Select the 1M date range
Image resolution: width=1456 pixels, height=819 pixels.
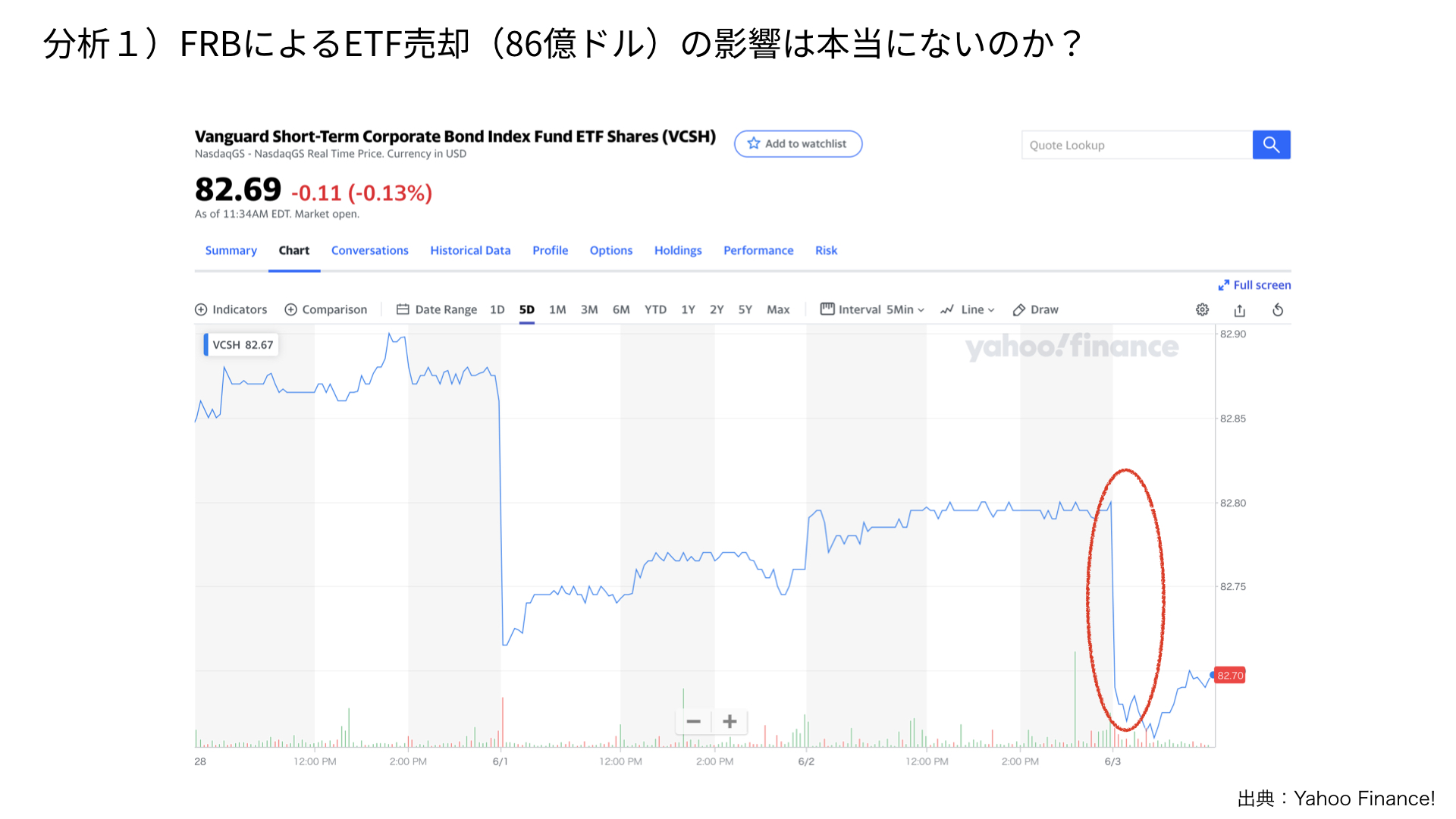click(557, 309)
